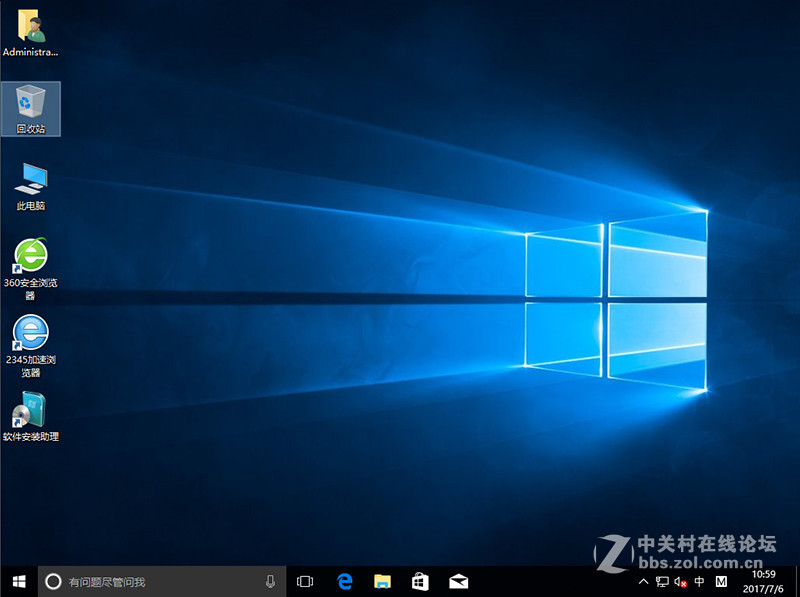
Task: Switch input language 中 indicator
Action: coord(699,581)
